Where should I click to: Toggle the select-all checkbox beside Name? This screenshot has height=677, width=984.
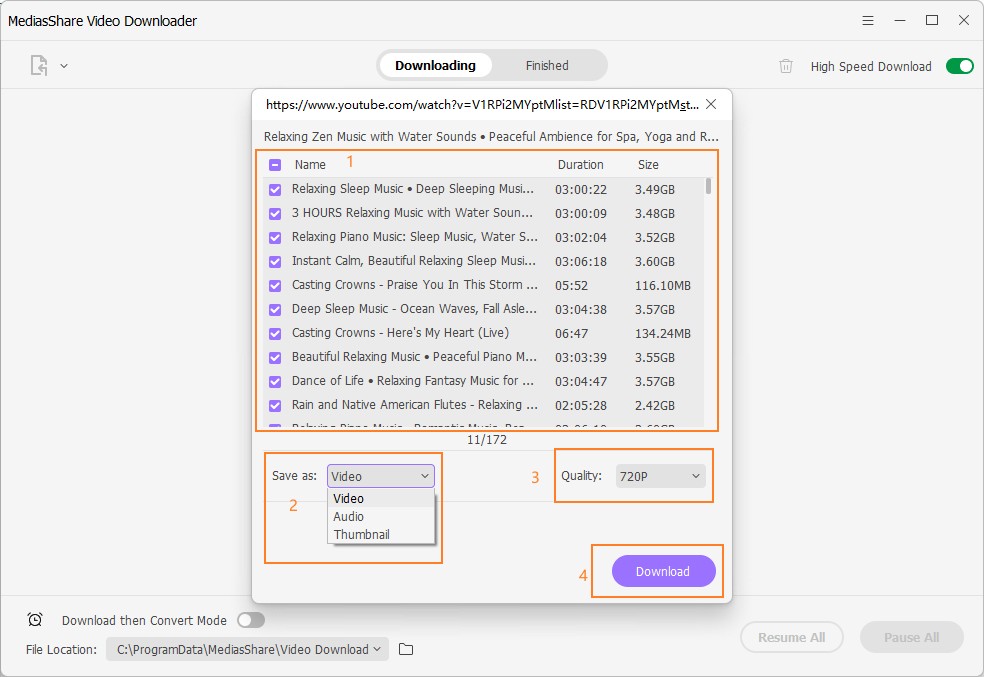pyautogui.click(x=275, y=165)
